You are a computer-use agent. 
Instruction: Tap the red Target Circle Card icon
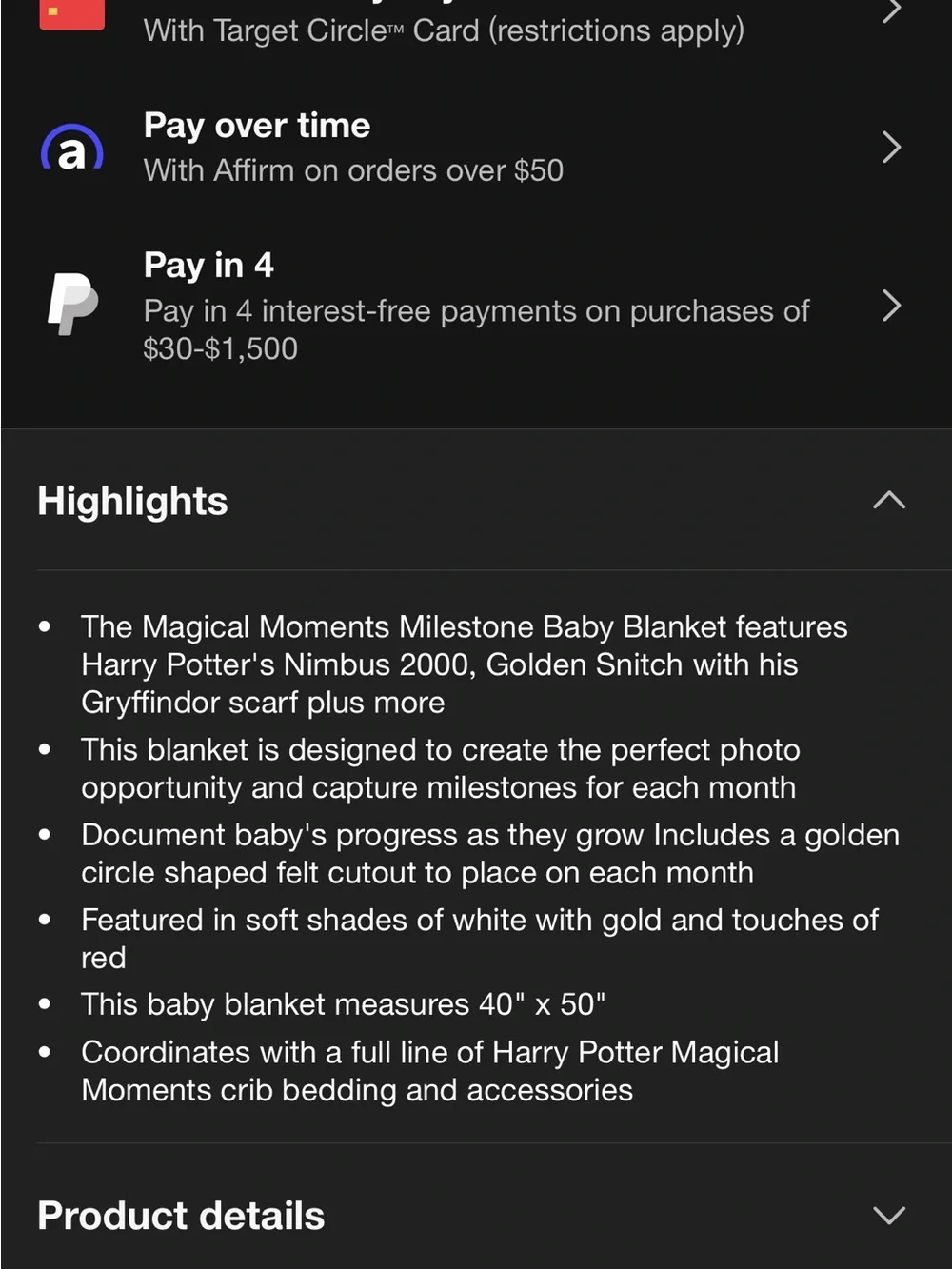(x=72, y=14)
